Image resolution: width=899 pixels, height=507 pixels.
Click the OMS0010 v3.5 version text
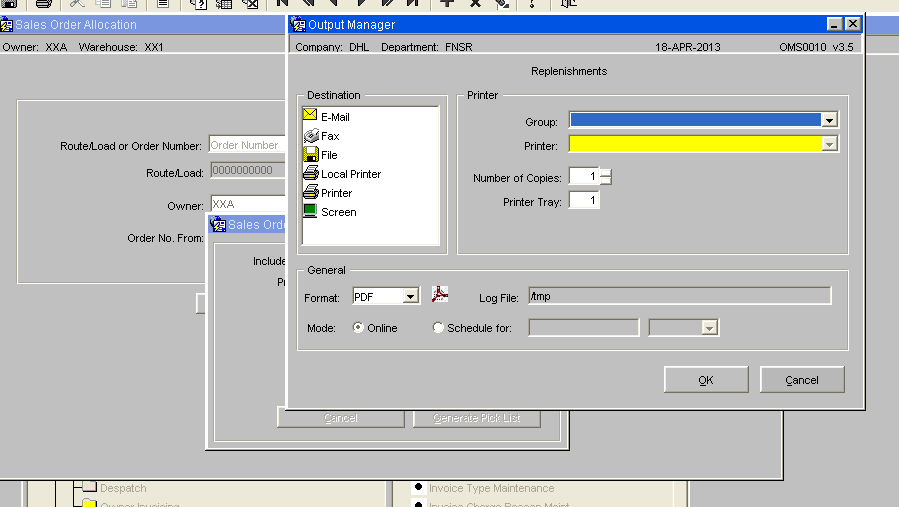point(816,47)
